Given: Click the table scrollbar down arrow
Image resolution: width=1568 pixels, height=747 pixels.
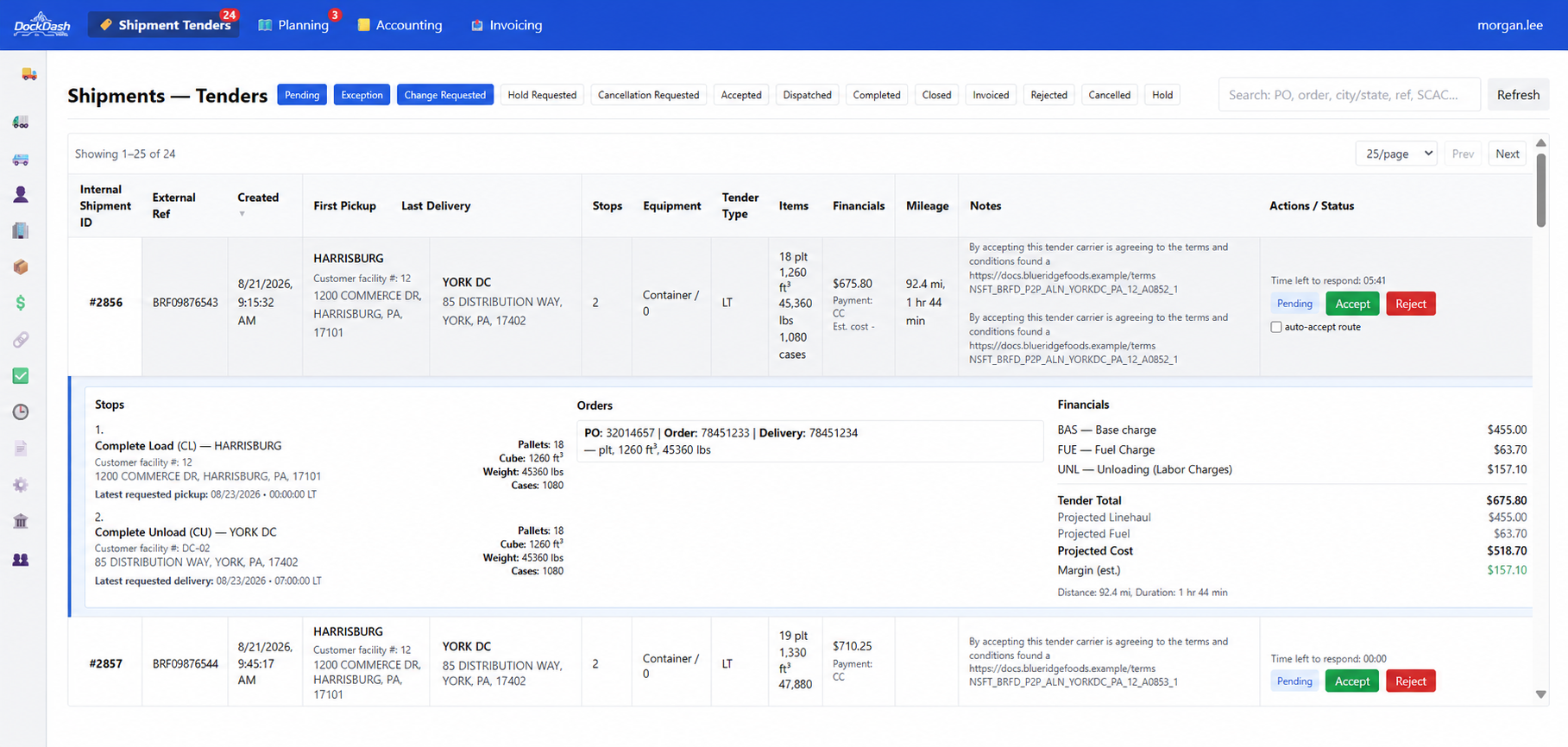Looking at the screenshot, I should 1541,694.
